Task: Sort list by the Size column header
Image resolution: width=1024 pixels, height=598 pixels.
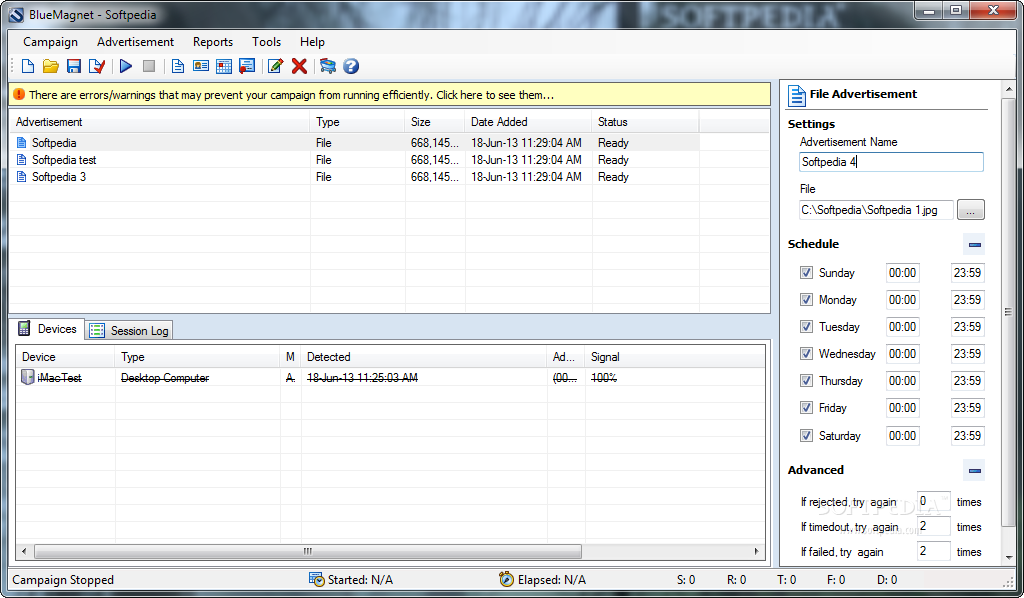Action: 435,121
